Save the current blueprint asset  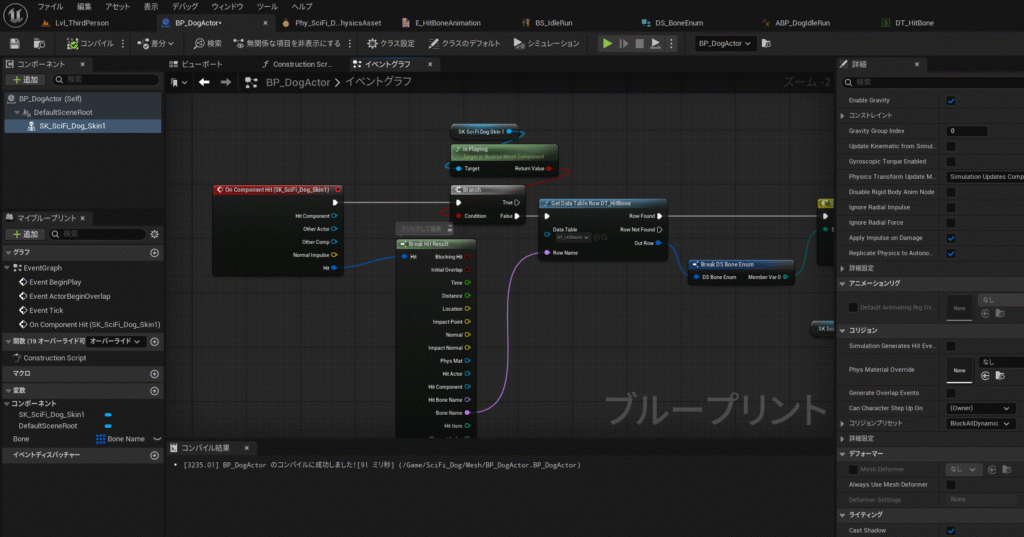click(14, 44)
